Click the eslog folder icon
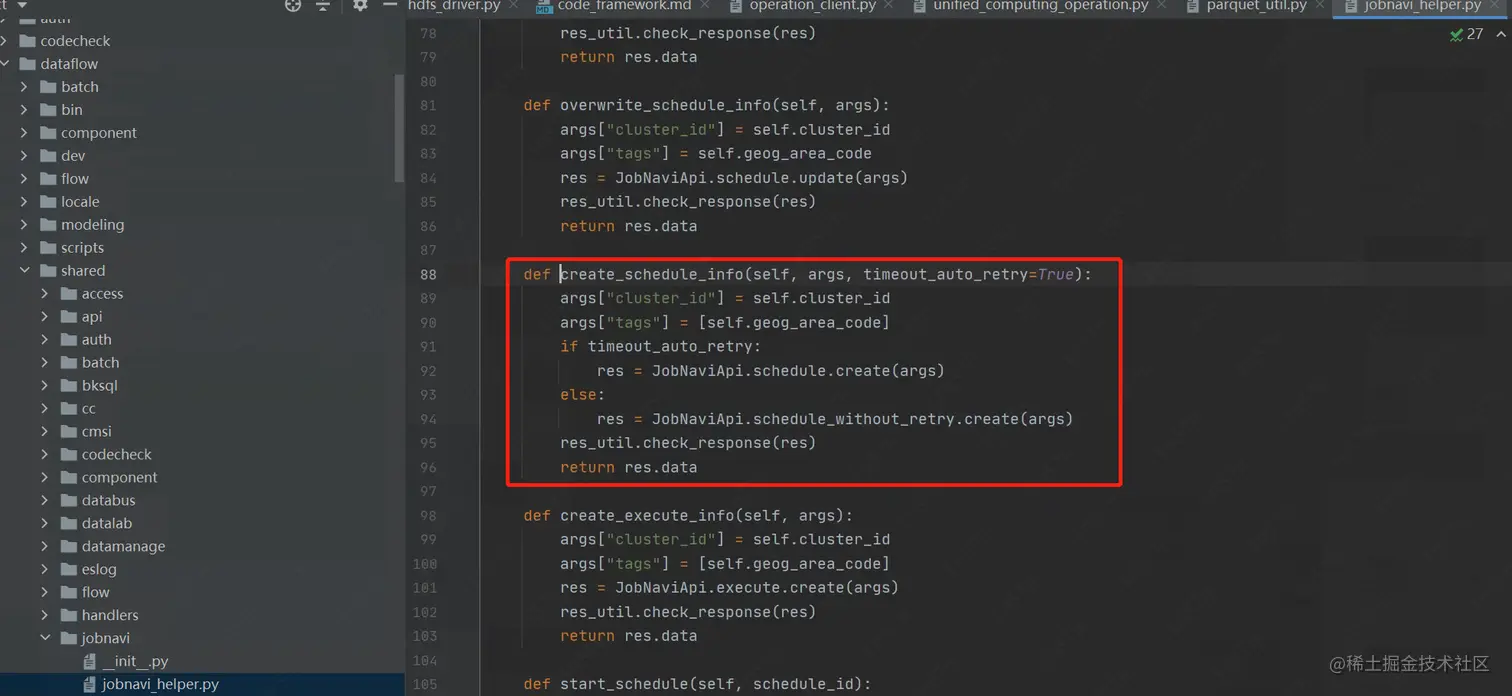The height and width of the screenshot is (696, 1512). 69,570
